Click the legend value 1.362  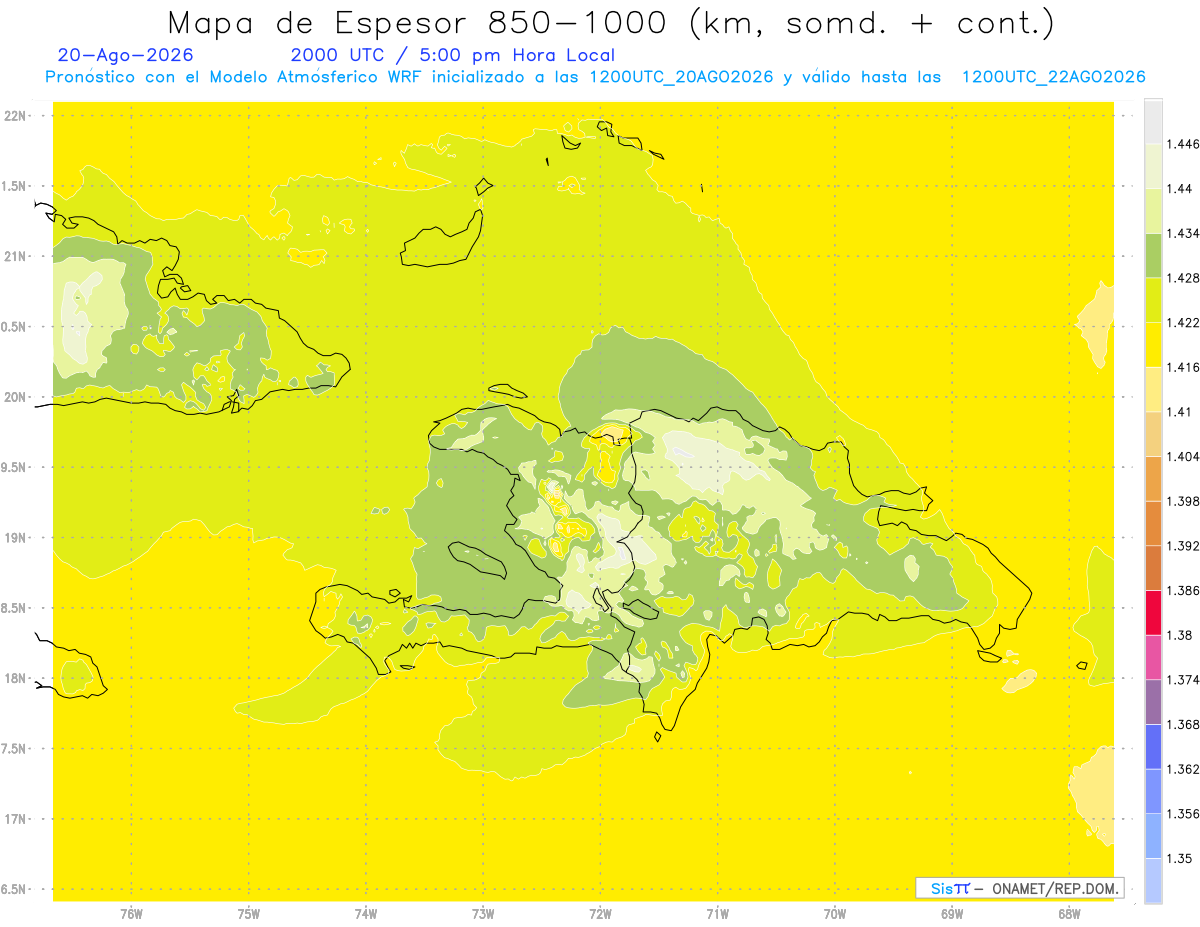coord(1183,769)
